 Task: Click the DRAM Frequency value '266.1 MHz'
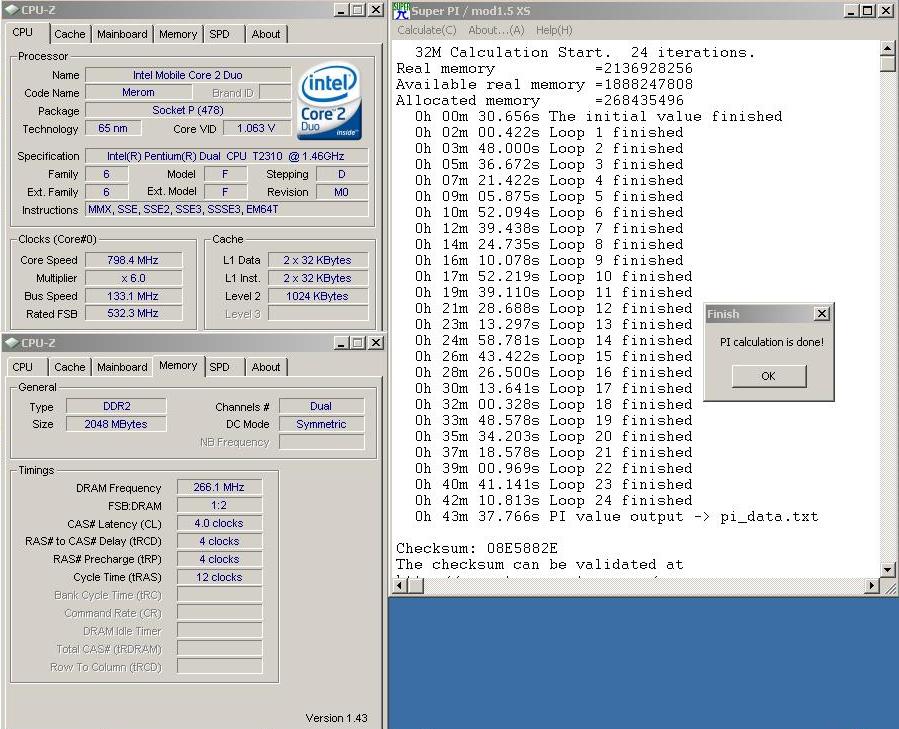coord(220,487)
